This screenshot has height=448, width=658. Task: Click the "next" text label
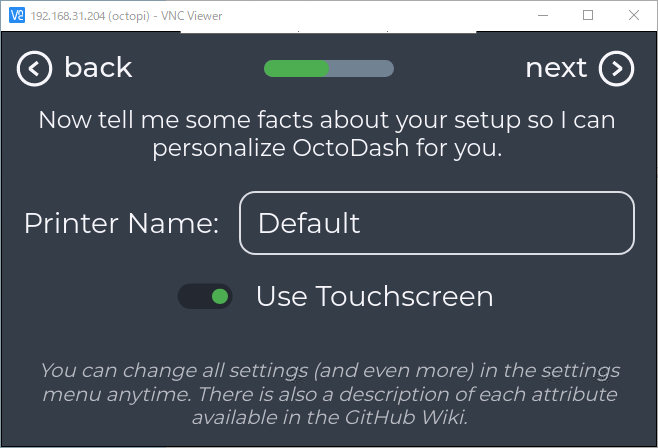point(556,68)
